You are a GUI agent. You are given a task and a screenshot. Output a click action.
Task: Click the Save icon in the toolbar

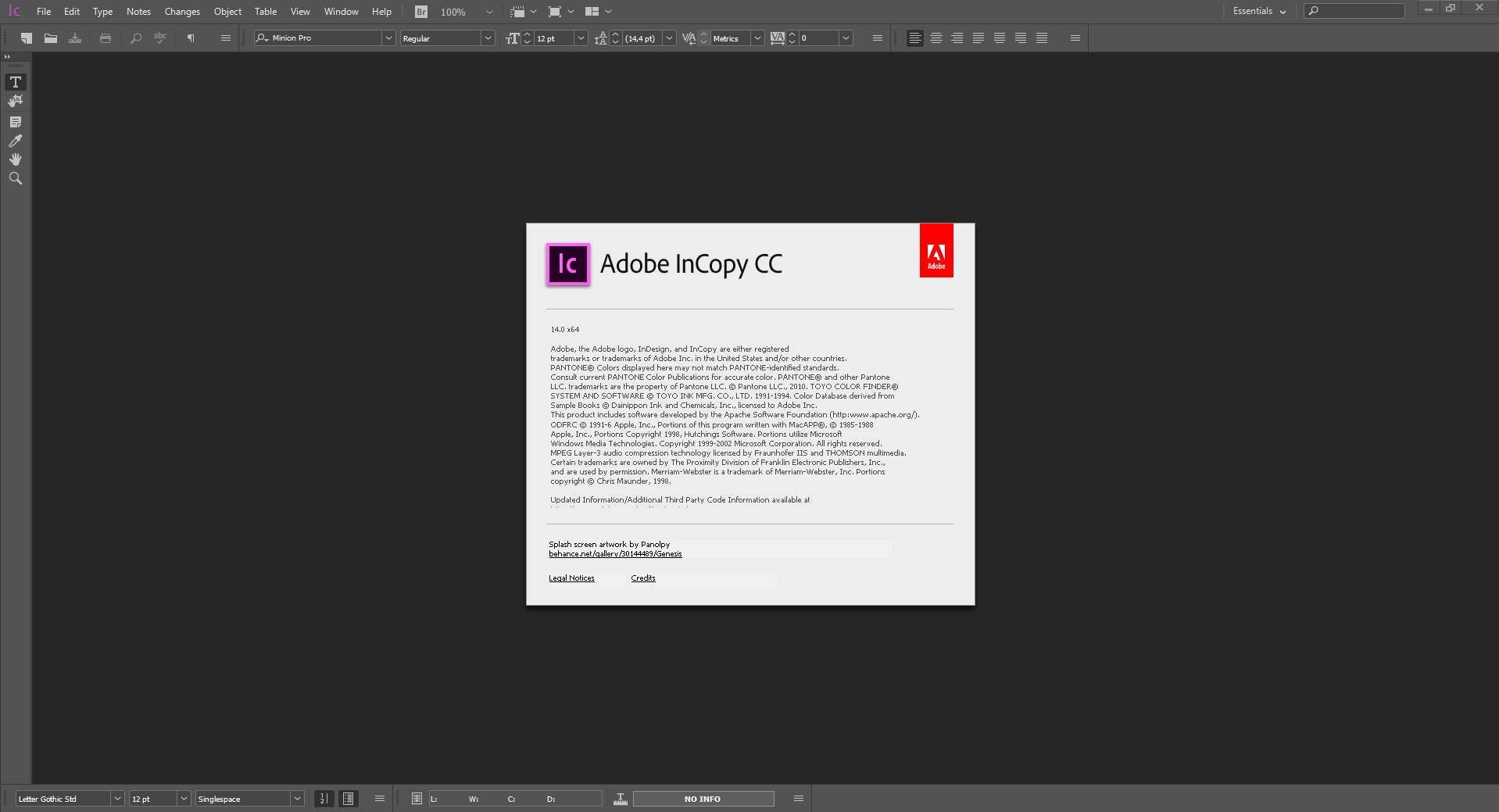click(75, 38)
